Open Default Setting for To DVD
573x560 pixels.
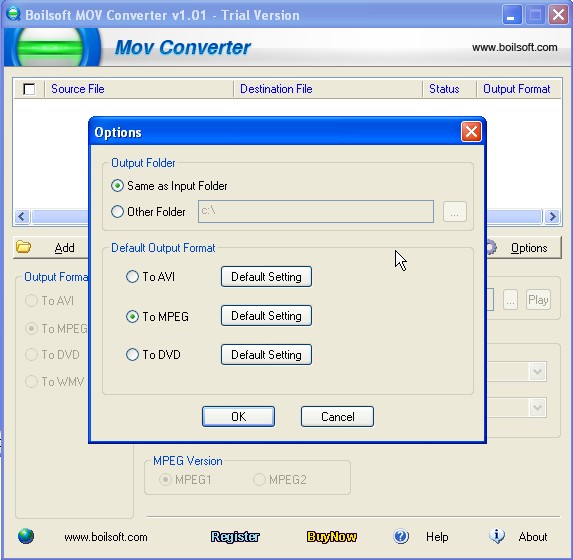pos(266,355)
